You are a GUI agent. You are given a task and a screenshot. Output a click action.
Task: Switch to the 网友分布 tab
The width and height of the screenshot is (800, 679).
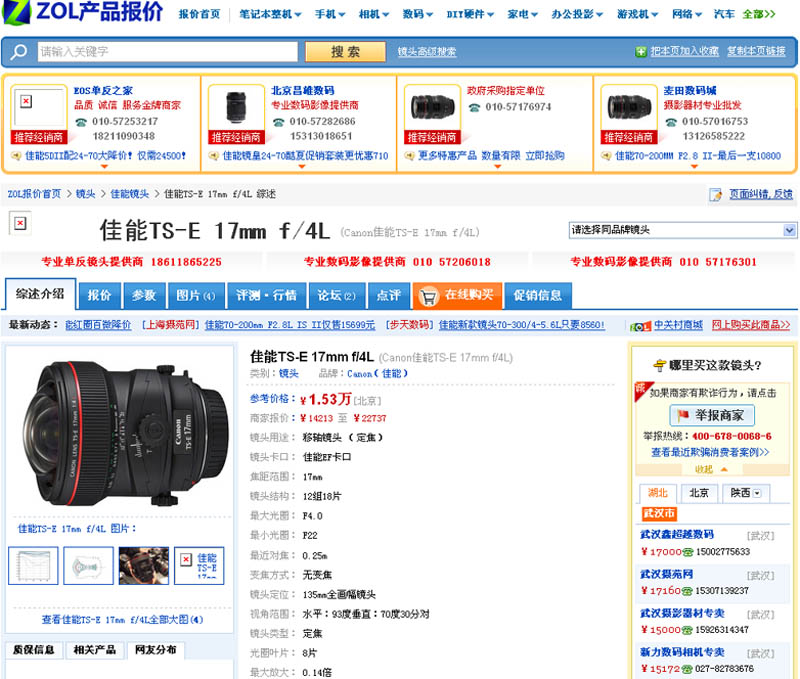pos(156,650)
